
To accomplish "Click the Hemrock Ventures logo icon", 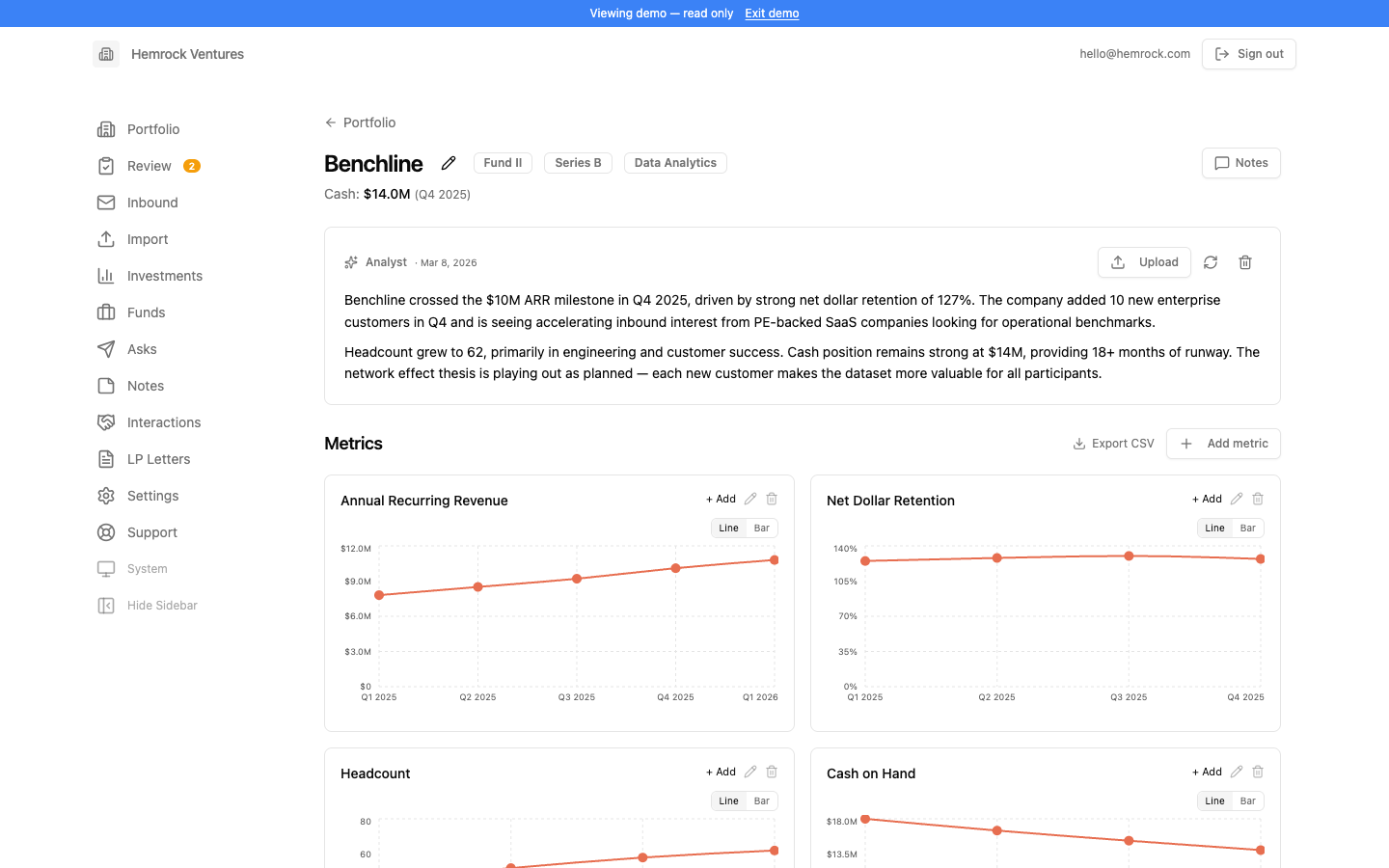I will coord(106,54).
